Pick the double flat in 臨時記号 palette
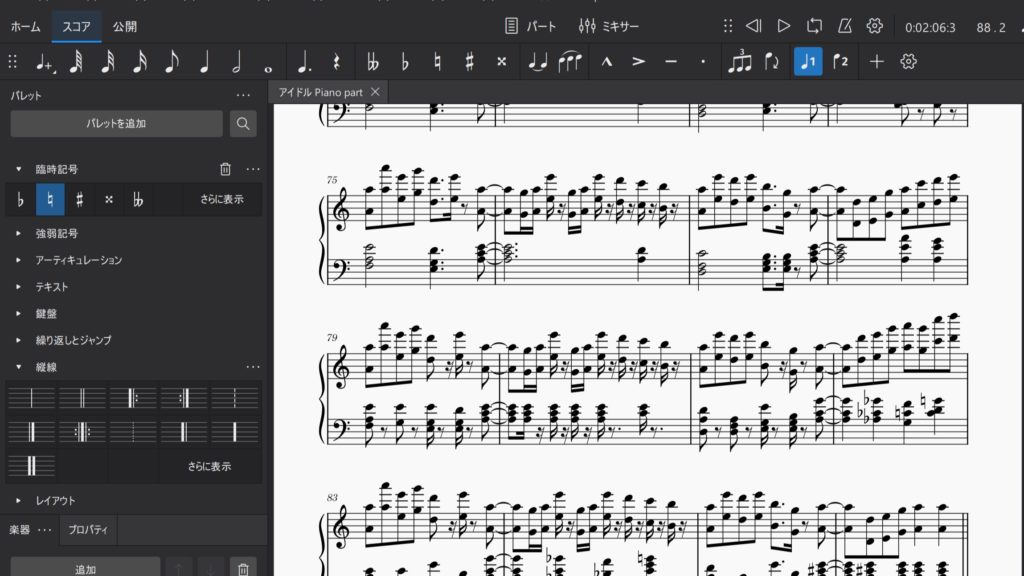1024x576 pixels. coord(138,199)
